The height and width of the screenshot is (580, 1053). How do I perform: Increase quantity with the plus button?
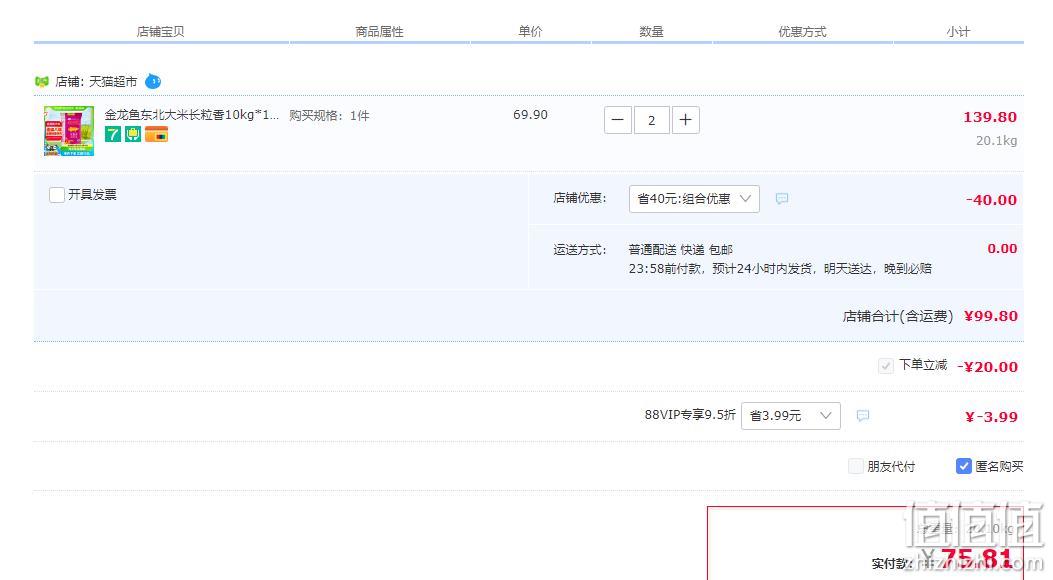686,120
